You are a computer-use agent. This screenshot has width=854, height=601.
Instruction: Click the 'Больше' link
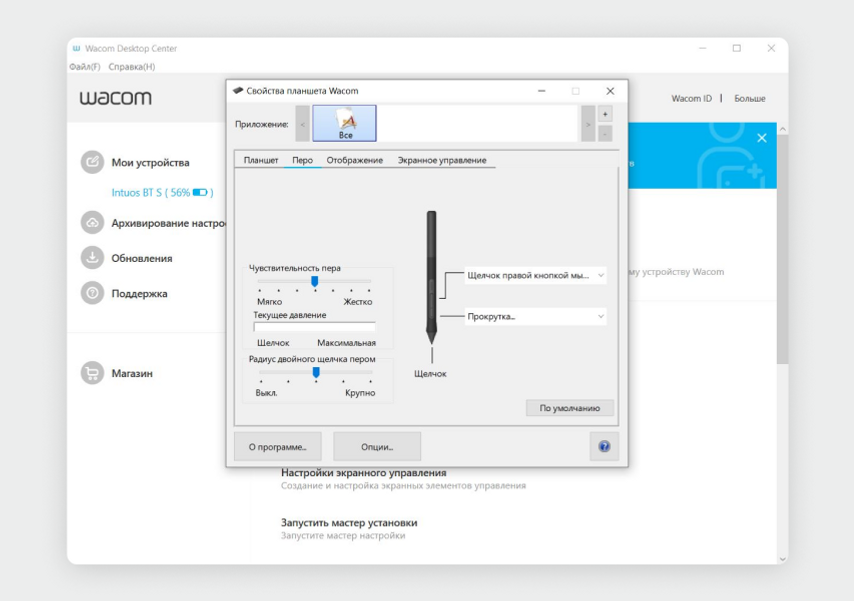coord(749,99)
